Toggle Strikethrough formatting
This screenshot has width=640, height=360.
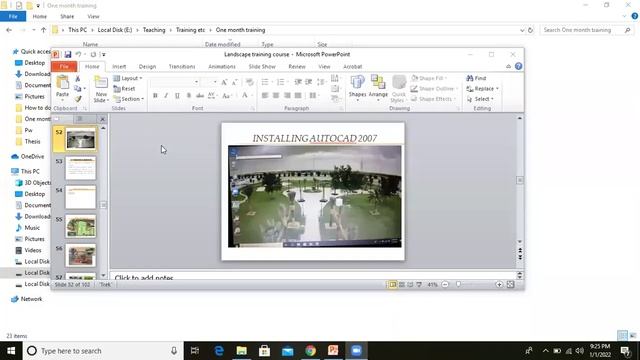pos(200,96)
